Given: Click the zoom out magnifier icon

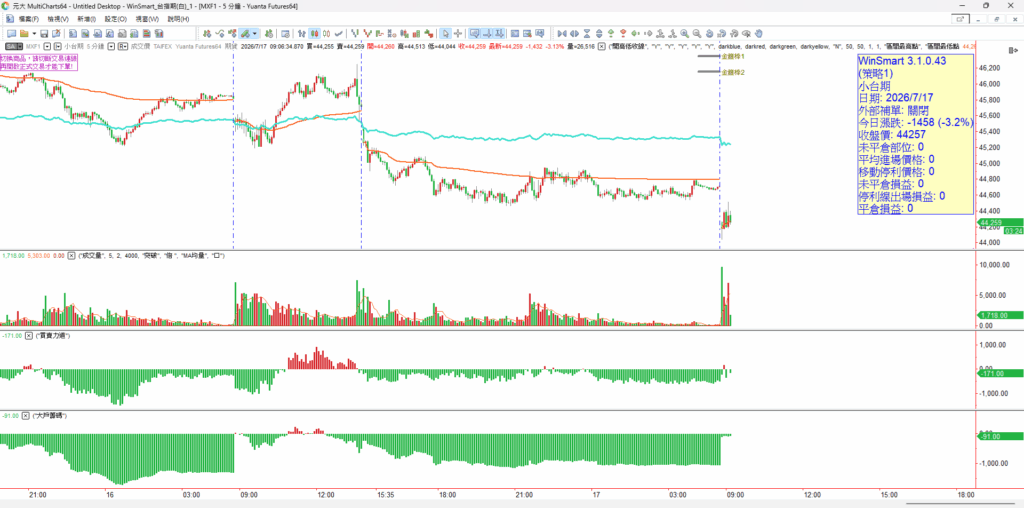Looking at the screenshot, I should (697, 33).
